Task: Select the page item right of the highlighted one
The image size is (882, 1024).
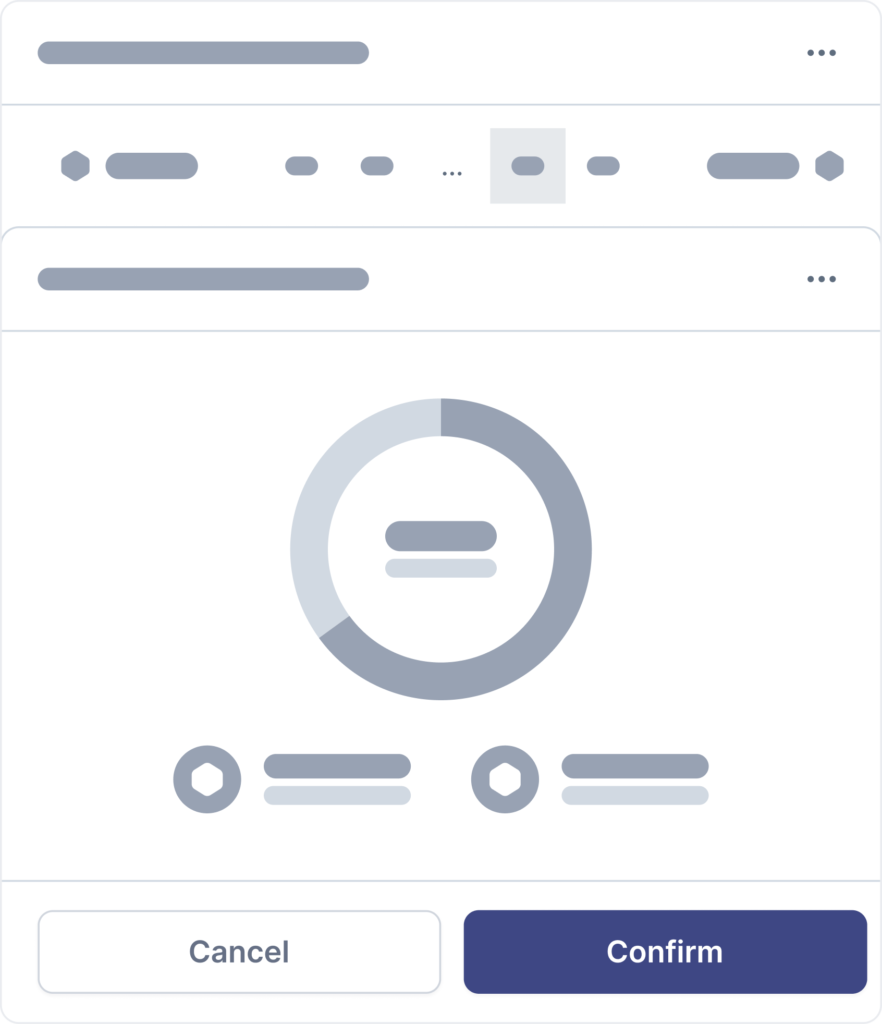Action: pos(603,166)
